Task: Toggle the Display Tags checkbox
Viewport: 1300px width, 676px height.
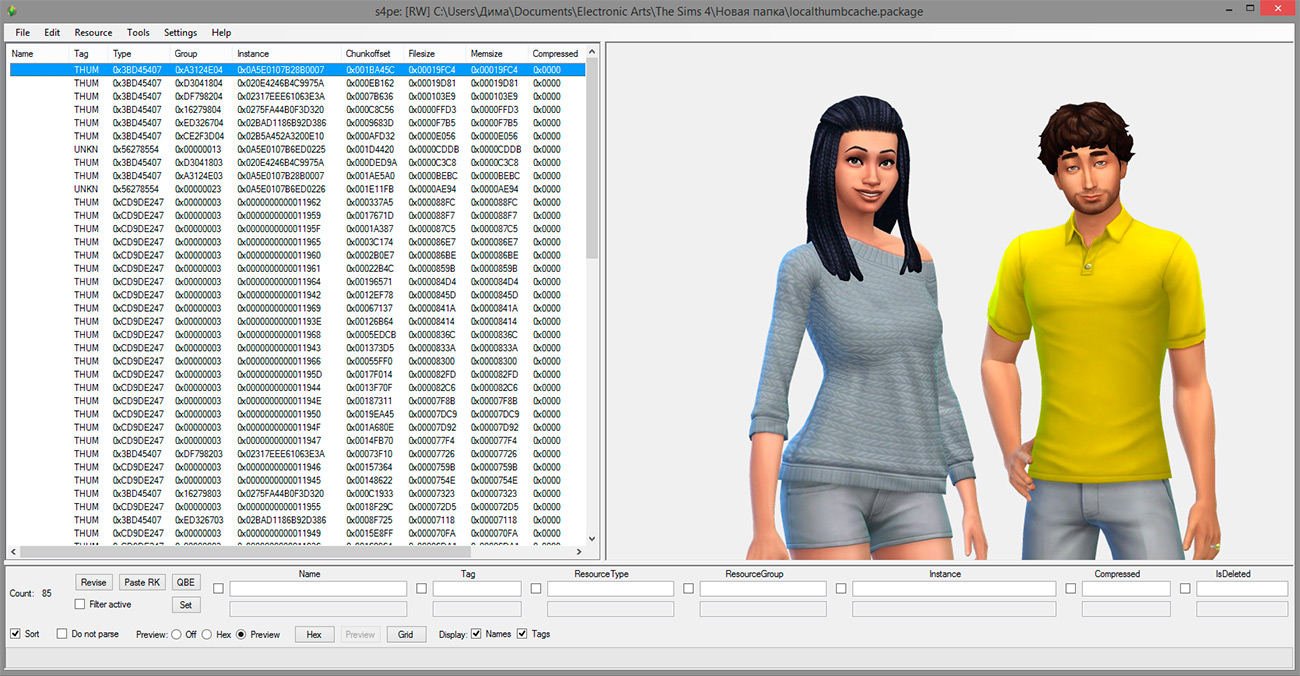Action: [522, 634]
